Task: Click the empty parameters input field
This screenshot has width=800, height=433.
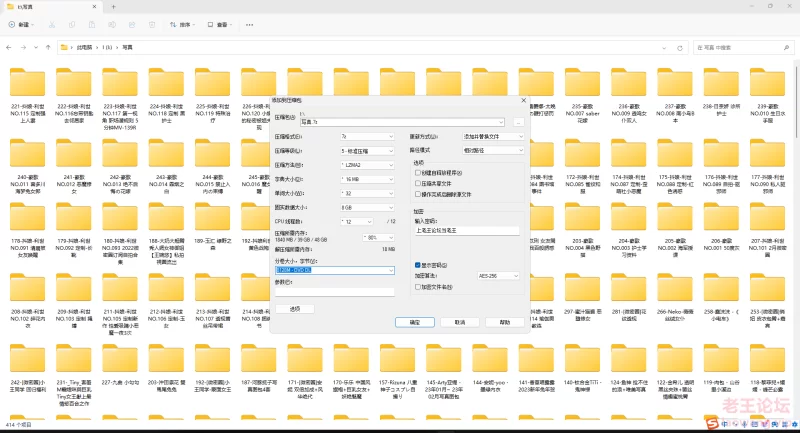Action: point(335,292)
